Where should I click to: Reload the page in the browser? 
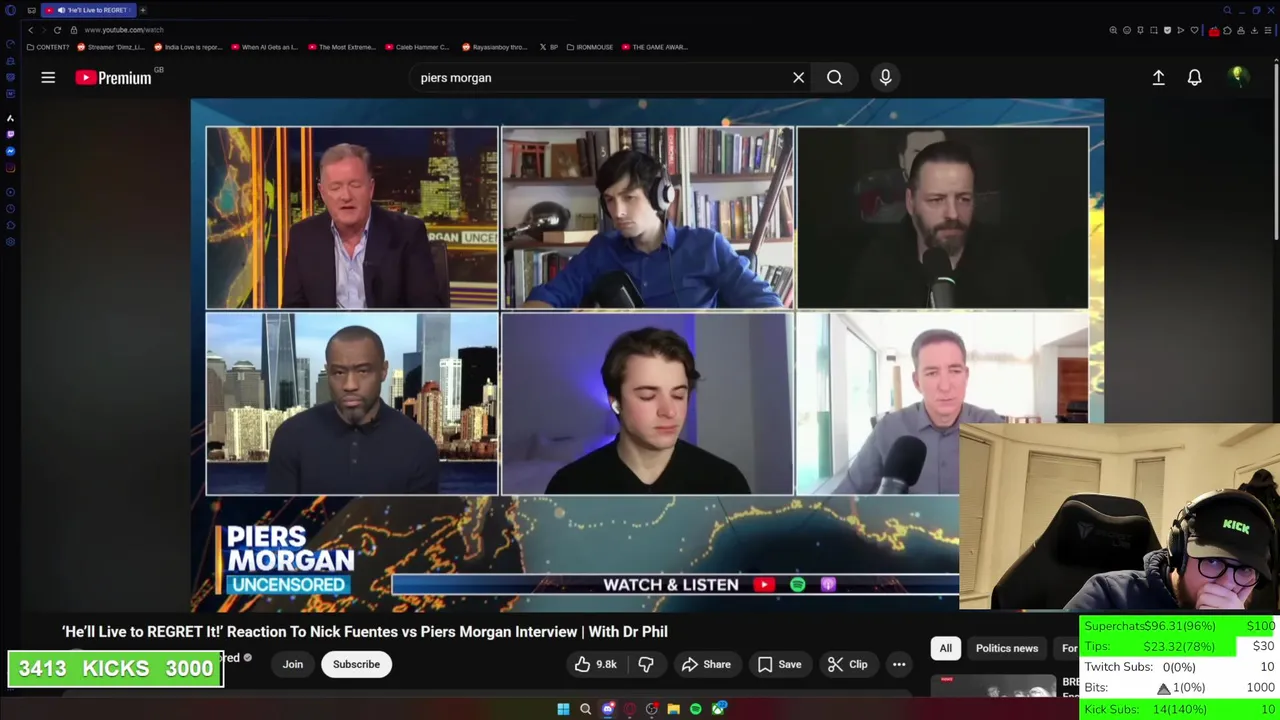pos(57,30)
